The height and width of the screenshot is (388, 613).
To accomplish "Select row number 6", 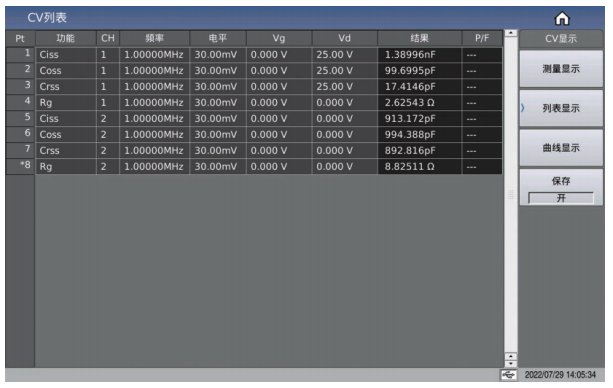I will [20, 135].
